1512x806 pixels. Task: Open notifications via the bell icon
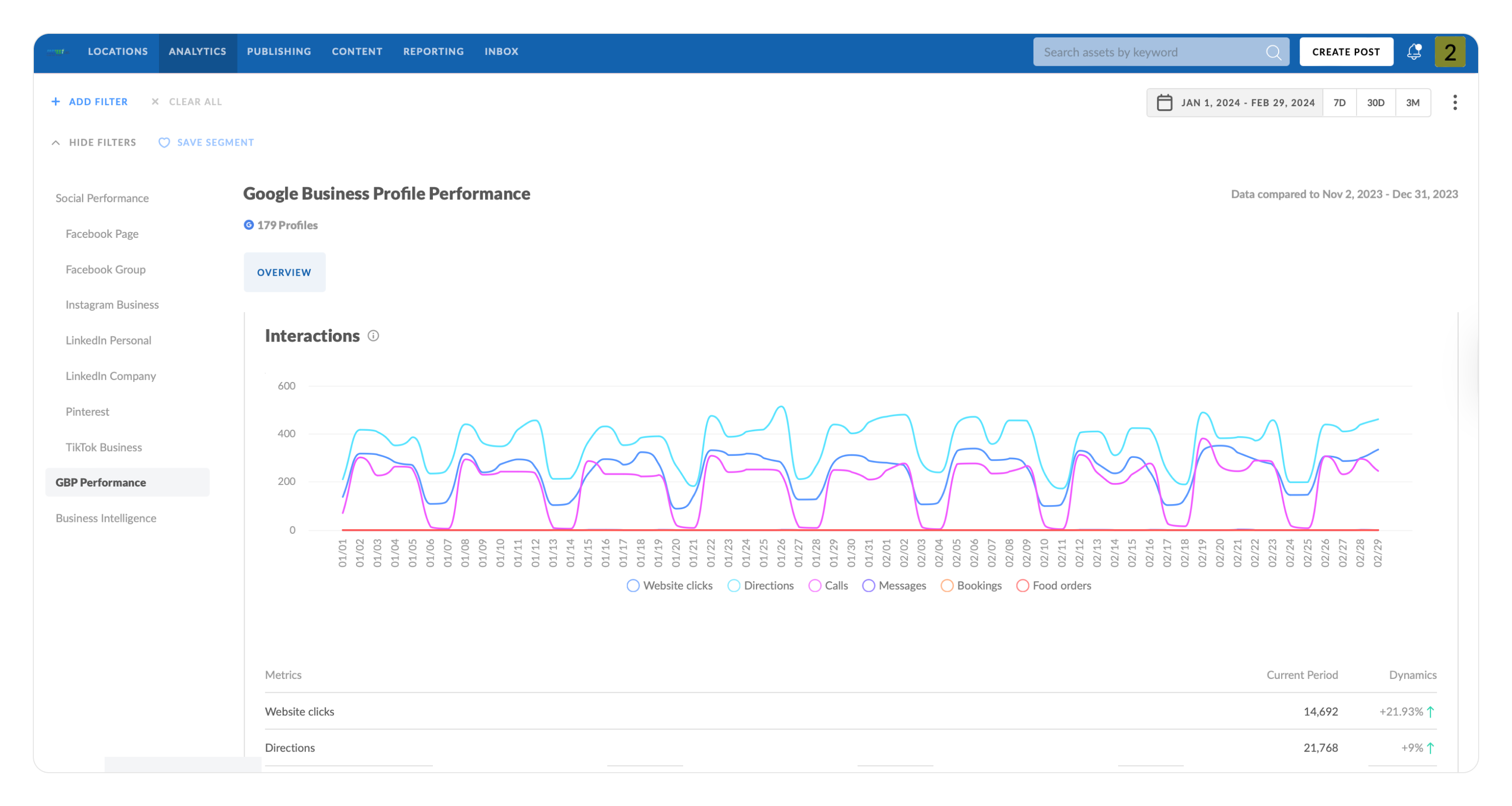(x=1415, y=52)
